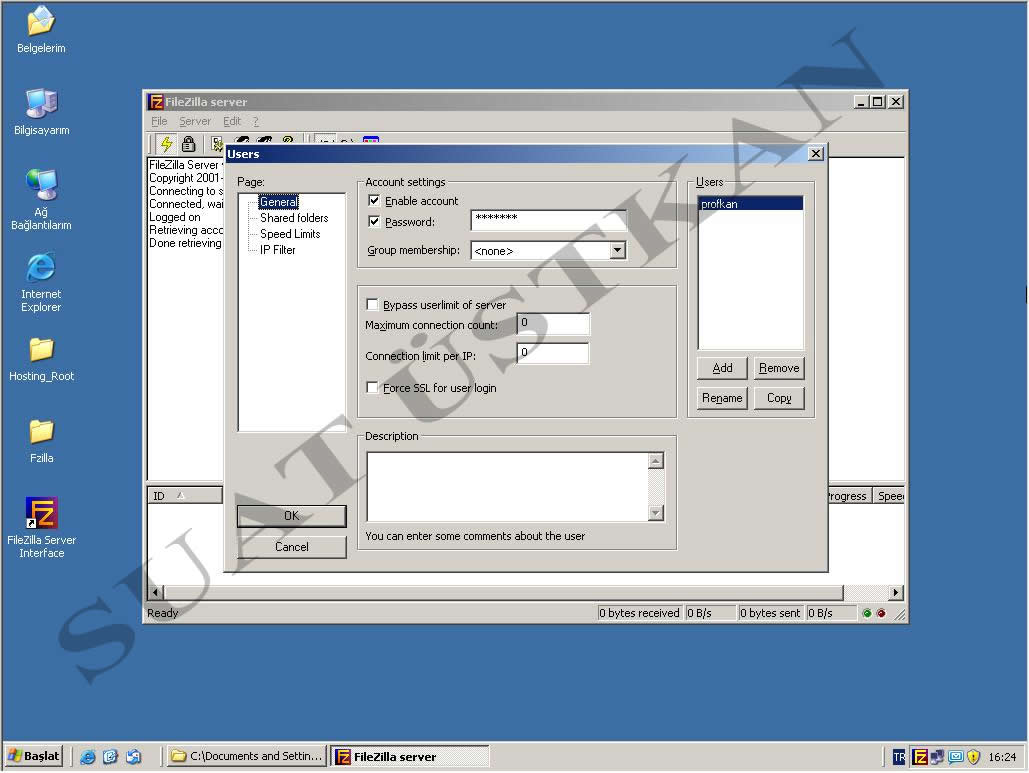Click the Connection limit per IP field
This screenshot has width=1029, height=773.
tap(553, 354)
